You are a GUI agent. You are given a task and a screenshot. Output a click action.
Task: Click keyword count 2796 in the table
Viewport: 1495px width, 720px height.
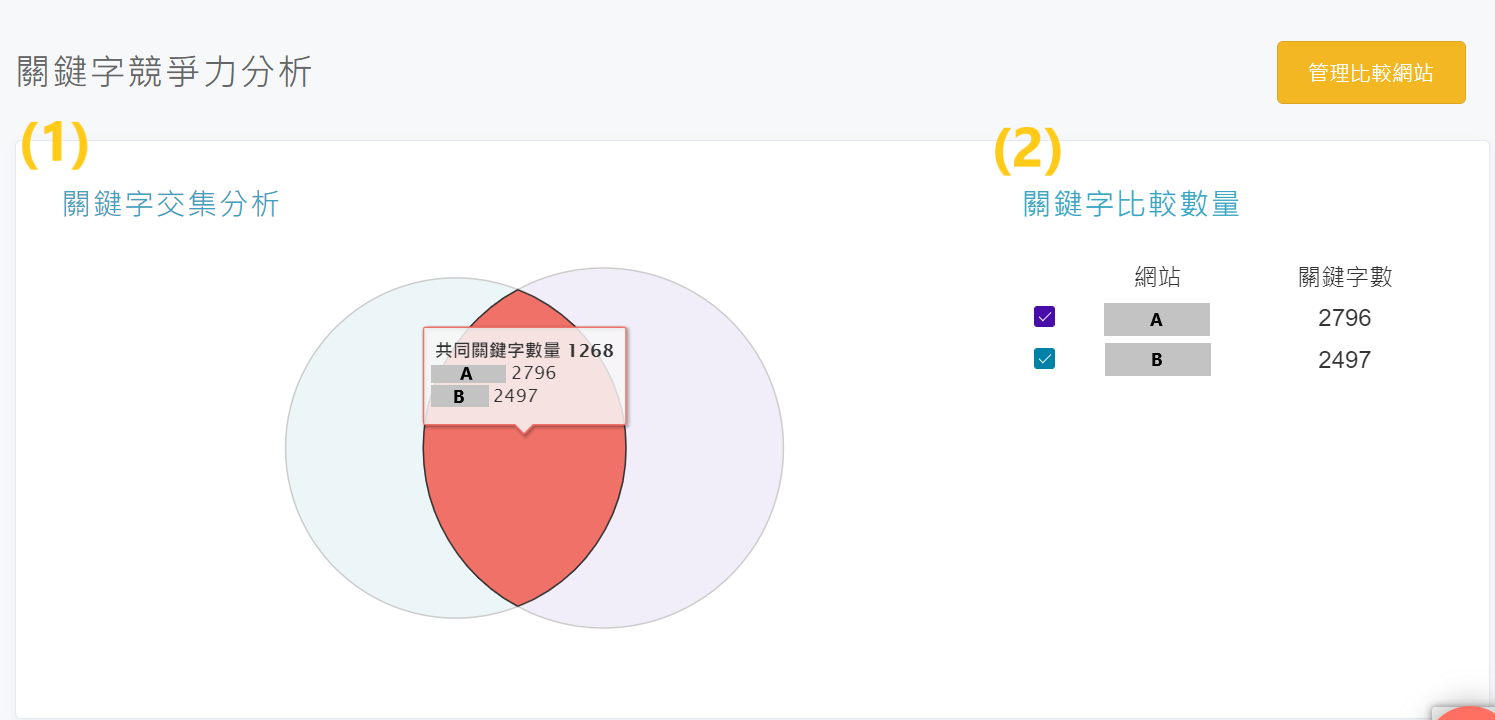[1344, 319]
